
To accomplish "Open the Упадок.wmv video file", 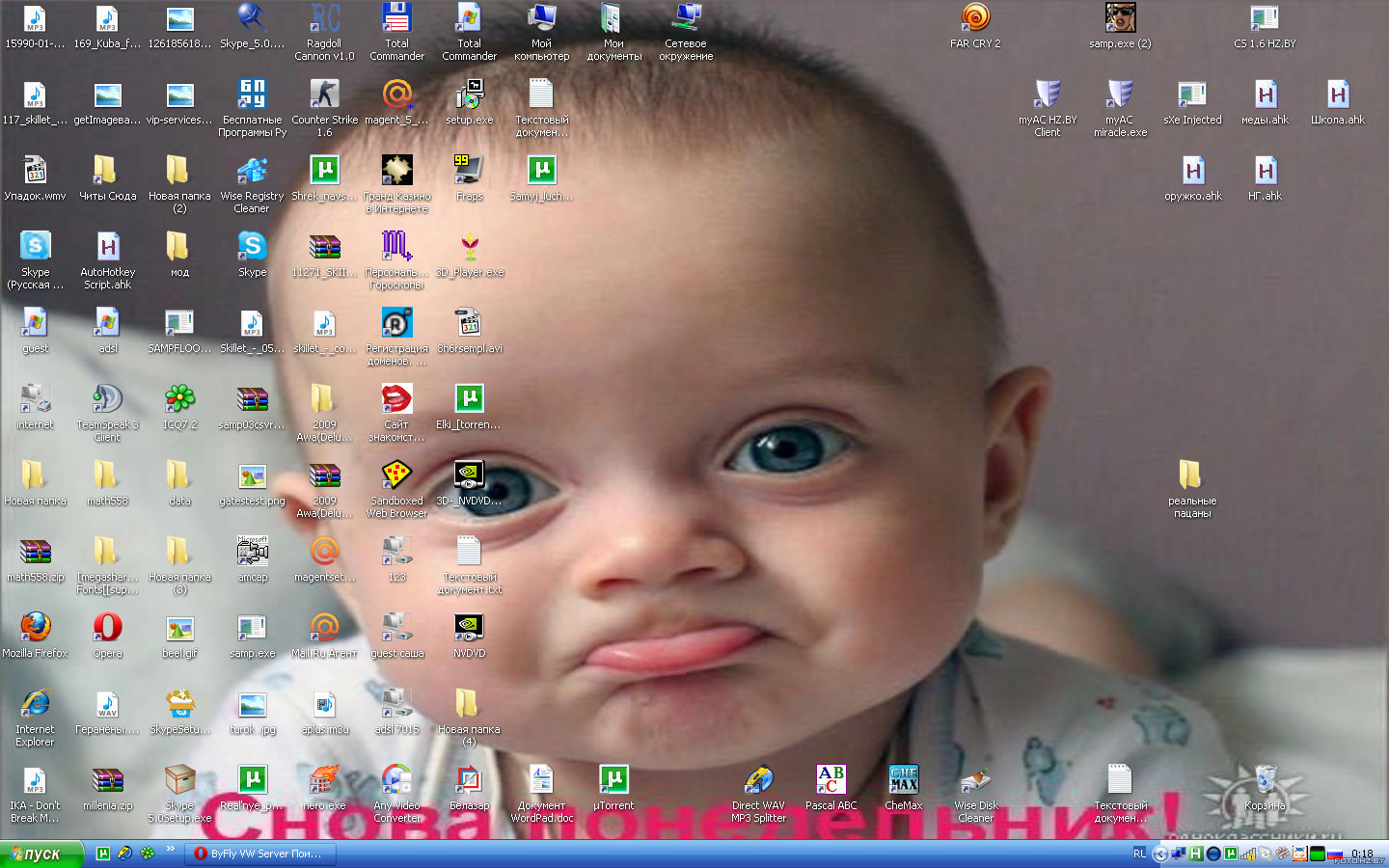I will click(x=36, y=178).
